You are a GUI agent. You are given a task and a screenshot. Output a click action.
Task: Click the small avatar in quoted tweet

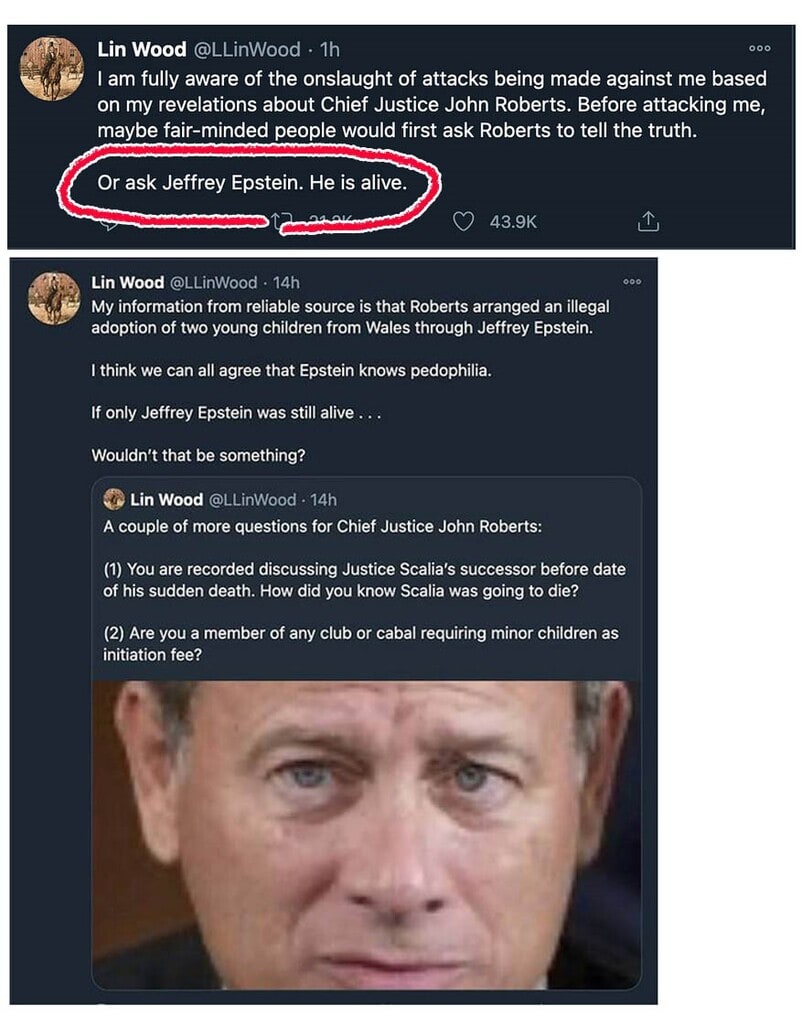click(114, 499)
